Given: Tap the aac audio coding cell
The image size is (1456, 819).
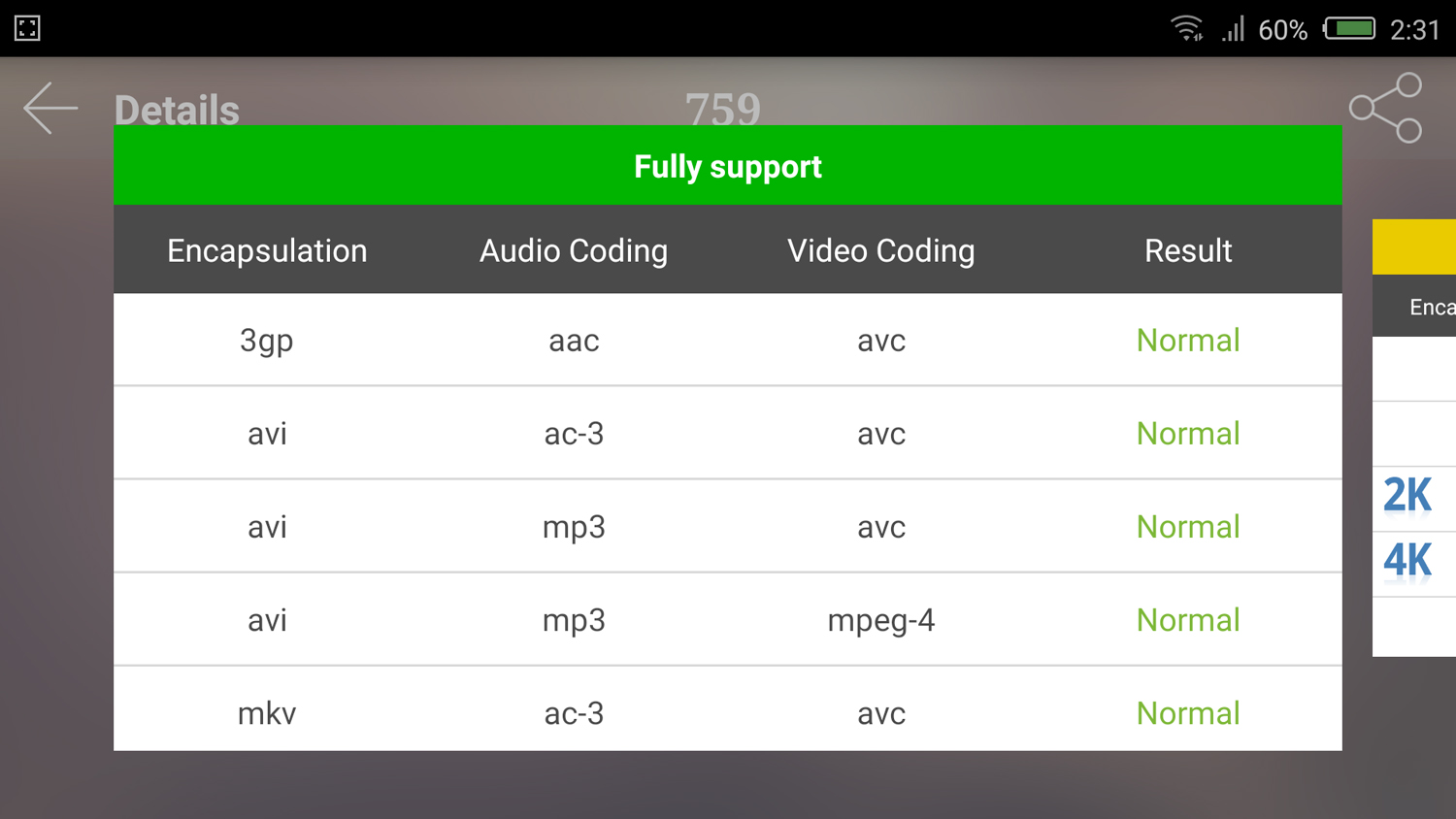Looking at the screenshot, I should pyautogui.click(x=574, y=341).
